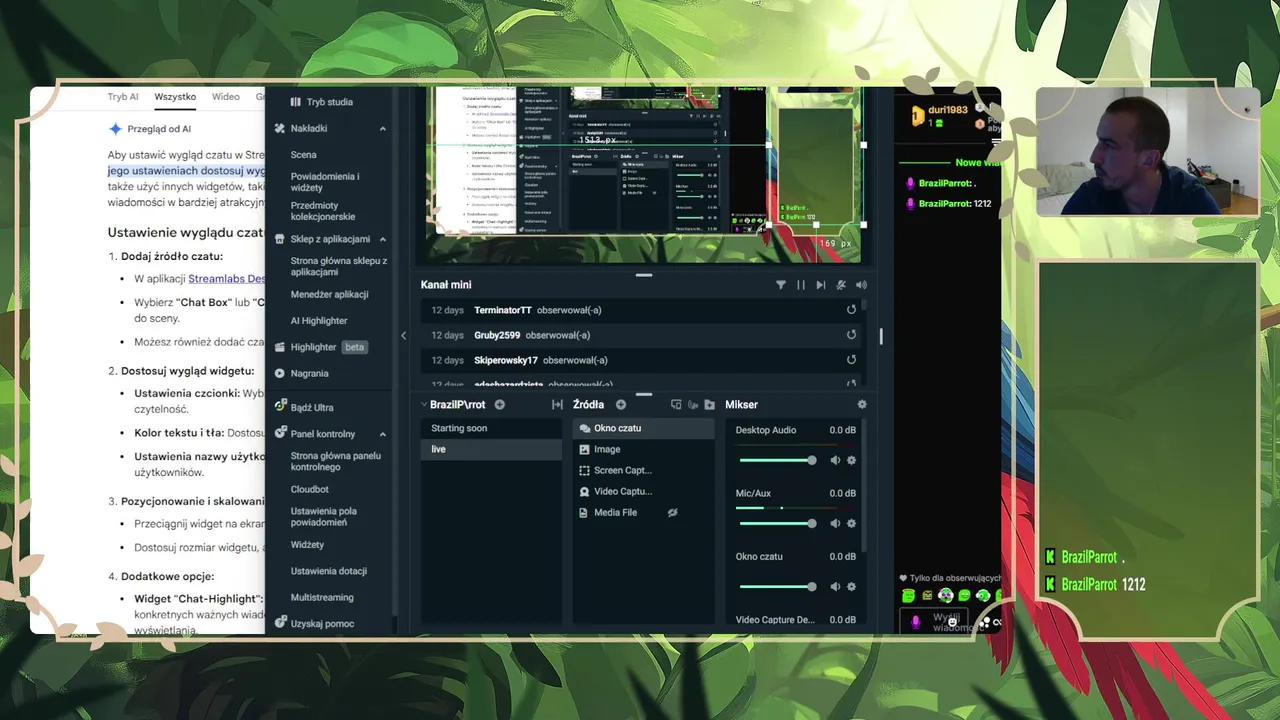Add a new scene with plus icon

point(499,405)
